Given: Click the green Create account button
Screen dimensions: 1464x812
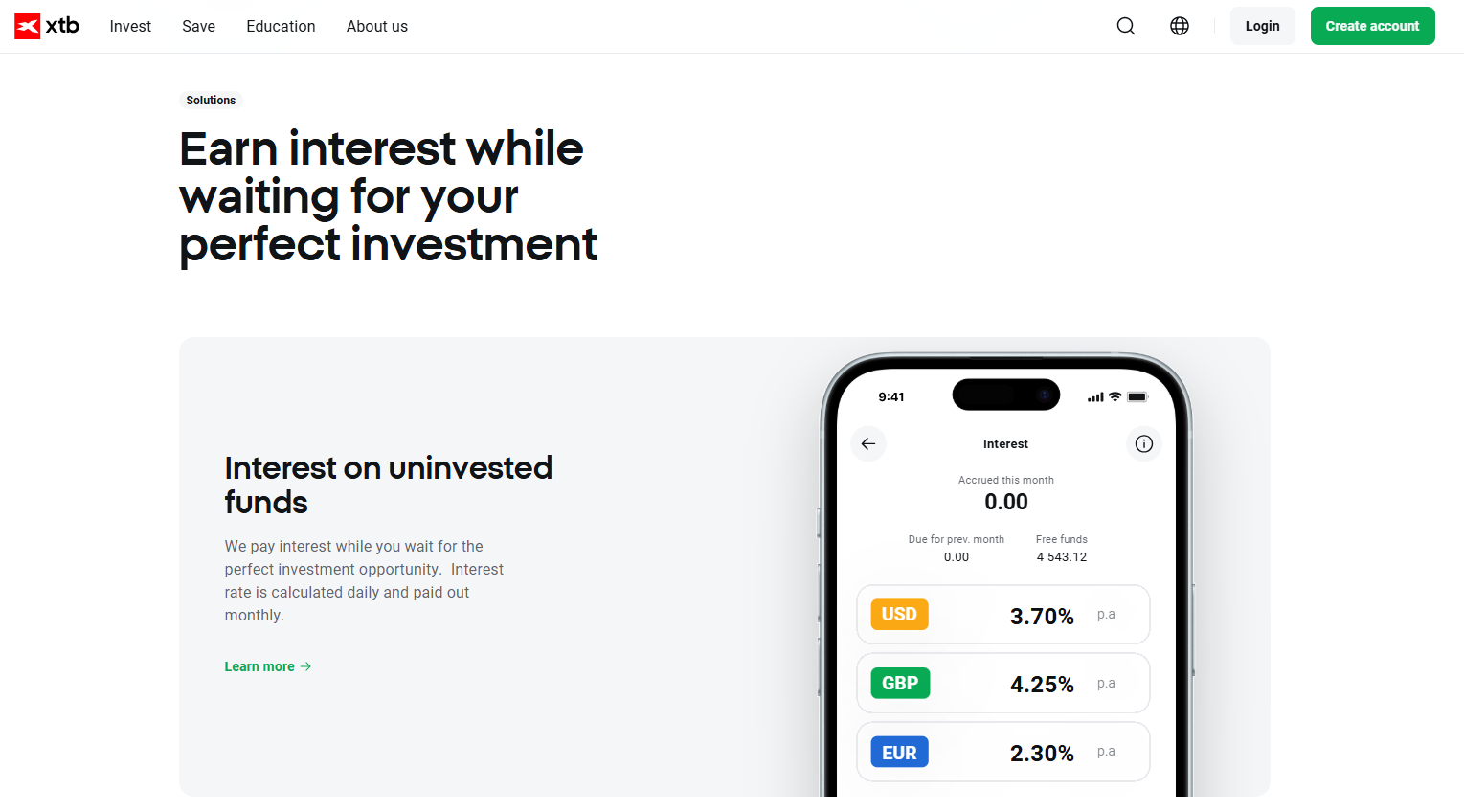Looking at the screenshot, I should (x=1372, y=26).
